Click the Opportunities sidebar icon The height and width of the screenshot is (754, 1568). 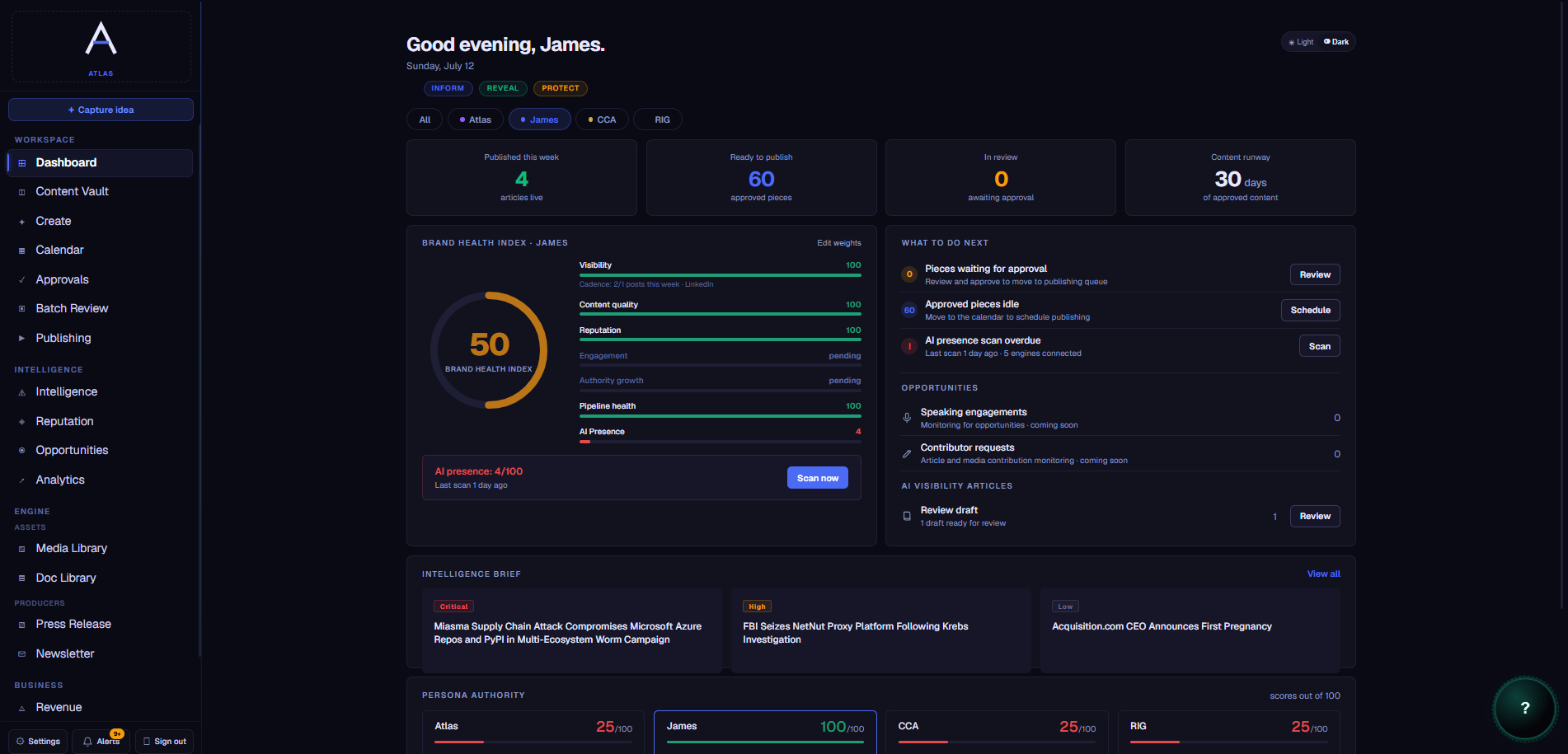(22, 451)
